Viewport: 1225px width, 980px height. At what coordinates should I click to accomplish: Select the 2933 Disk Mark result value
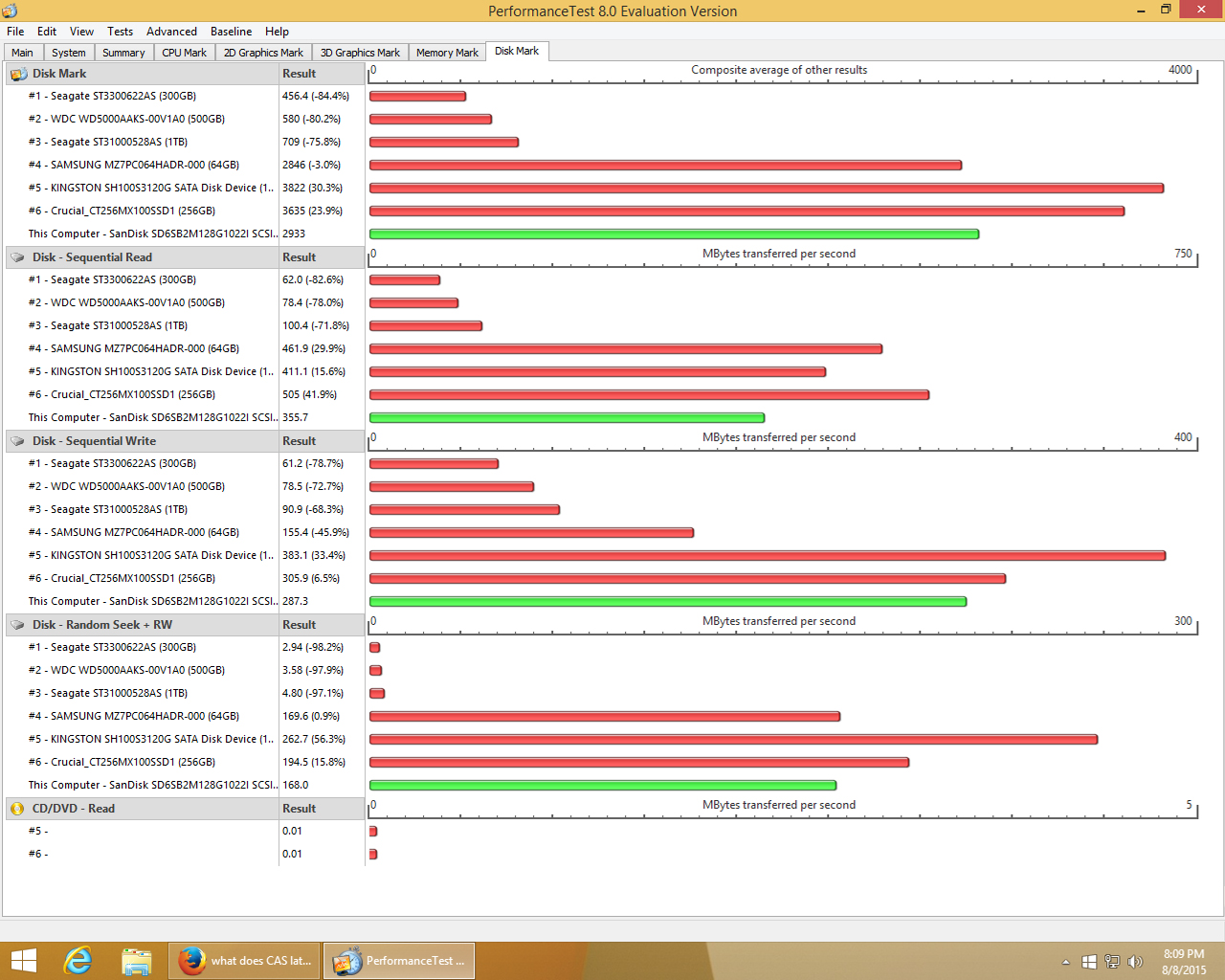pyautogui.click(x=294, y=234)
